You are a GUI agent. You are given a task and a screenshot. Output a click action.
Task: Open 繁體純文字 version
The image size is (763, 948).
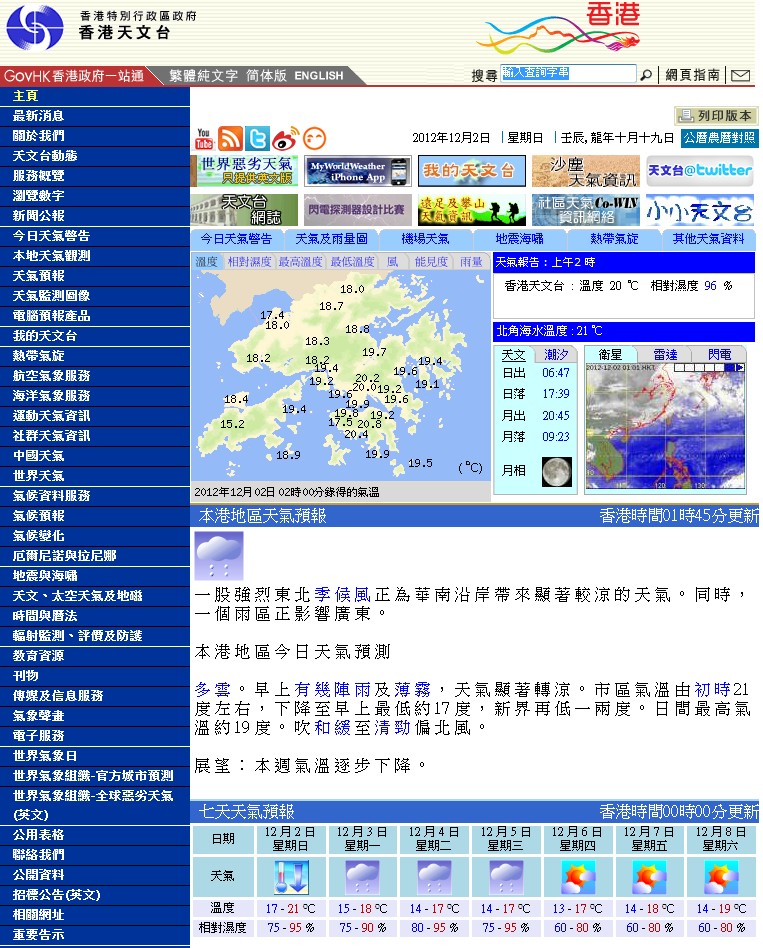click(x=203, y=76)
